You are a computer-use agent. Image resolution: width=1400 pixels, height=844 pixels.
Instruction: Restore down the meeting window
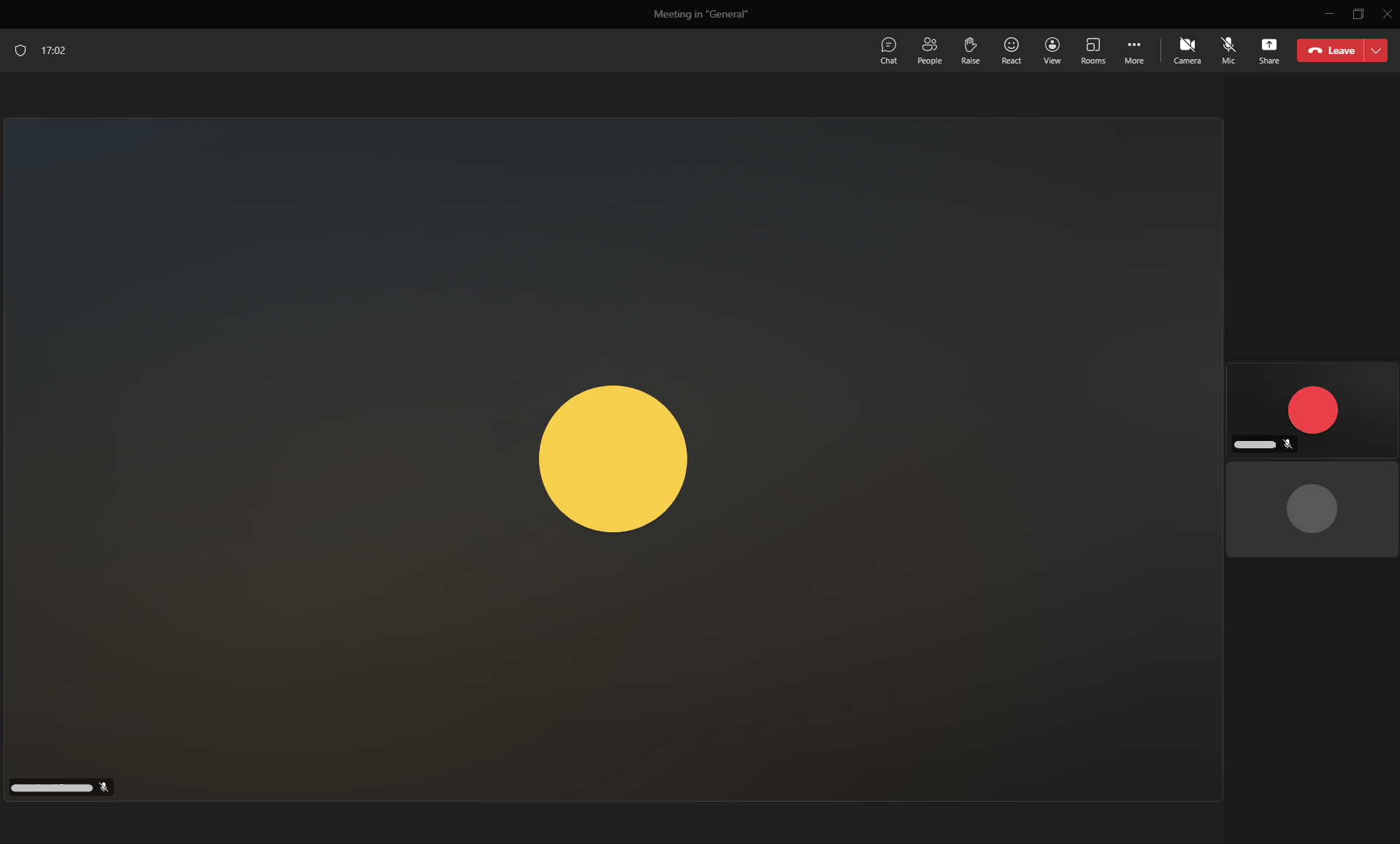pos(1358,14)
